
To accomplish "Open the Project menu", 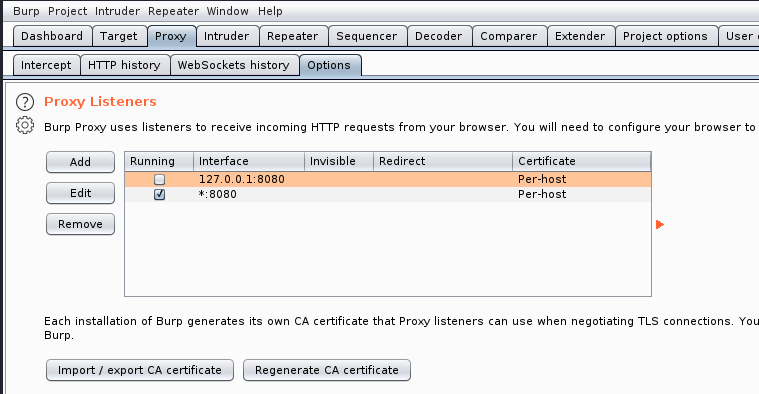I will point(67,11).
